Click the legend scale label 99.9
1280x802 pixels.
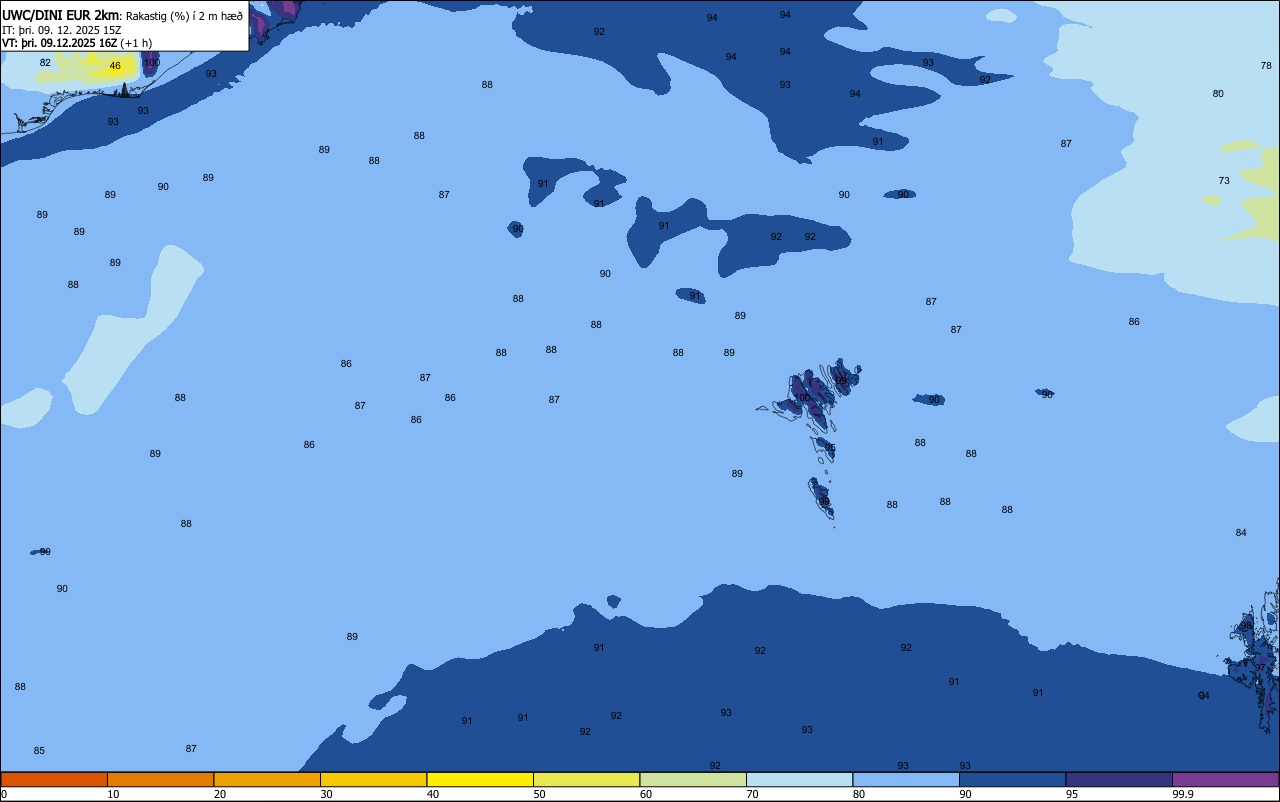(x=1183, y=794)
